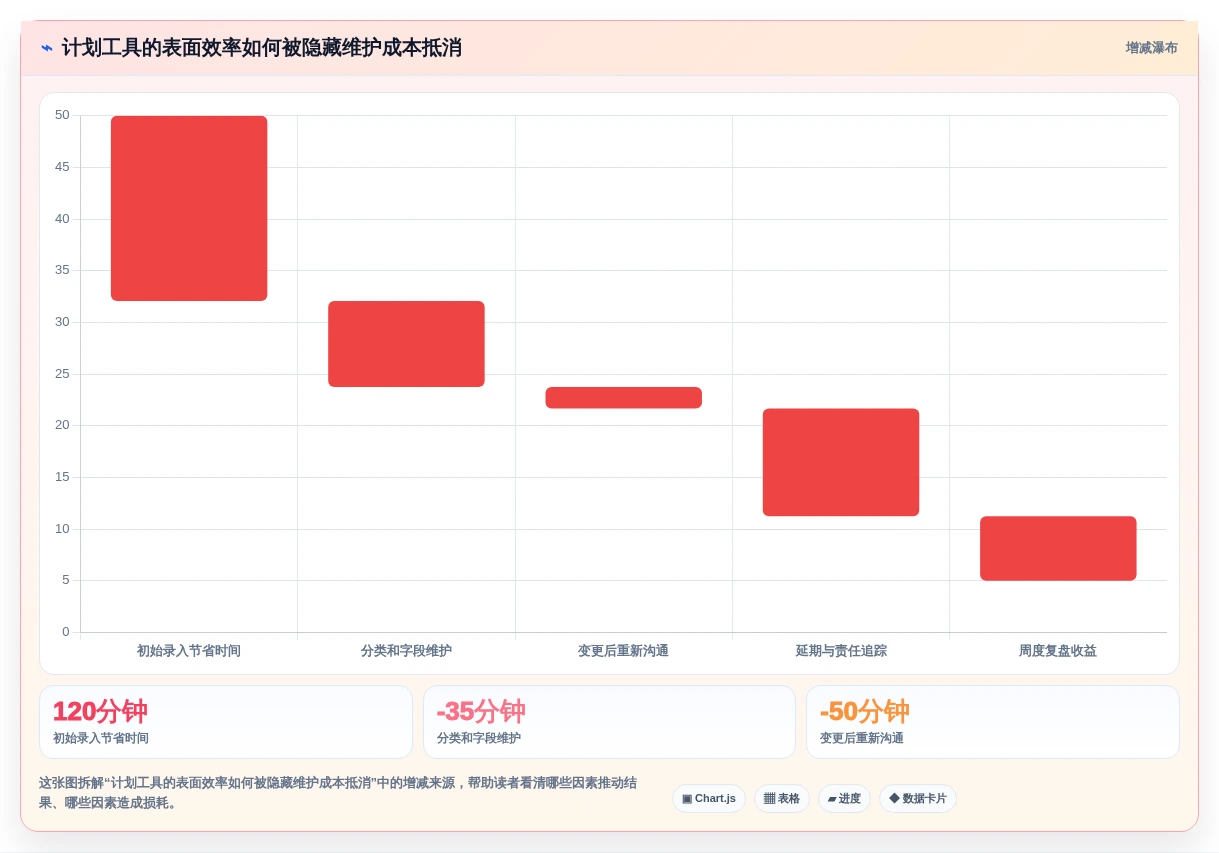
Task: Click the chart title 计划工具的表面效率如何被隐藏维护成本抵消
Action: pyautogui.click(x=262, y=48)
